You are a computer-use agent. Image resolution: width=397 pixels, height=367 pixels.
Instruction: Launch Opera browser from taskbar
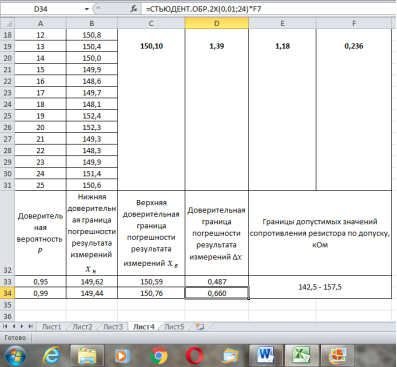click(195, 356)
